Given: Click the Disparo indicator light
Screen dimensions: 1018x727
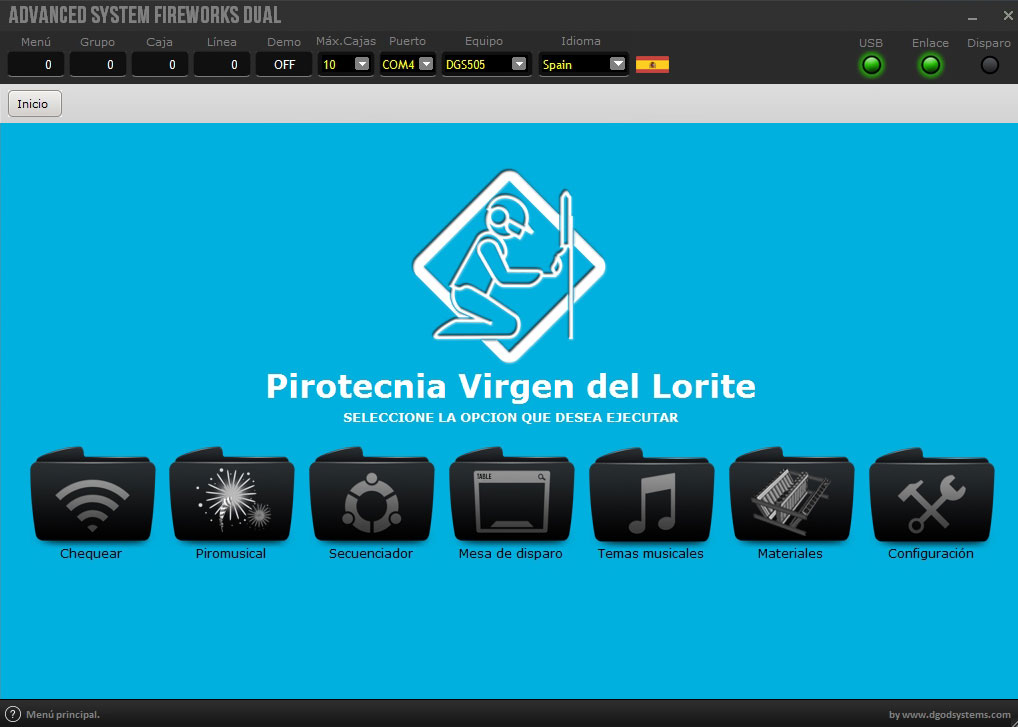Looking at the screenshot, I should coord(989,65).
